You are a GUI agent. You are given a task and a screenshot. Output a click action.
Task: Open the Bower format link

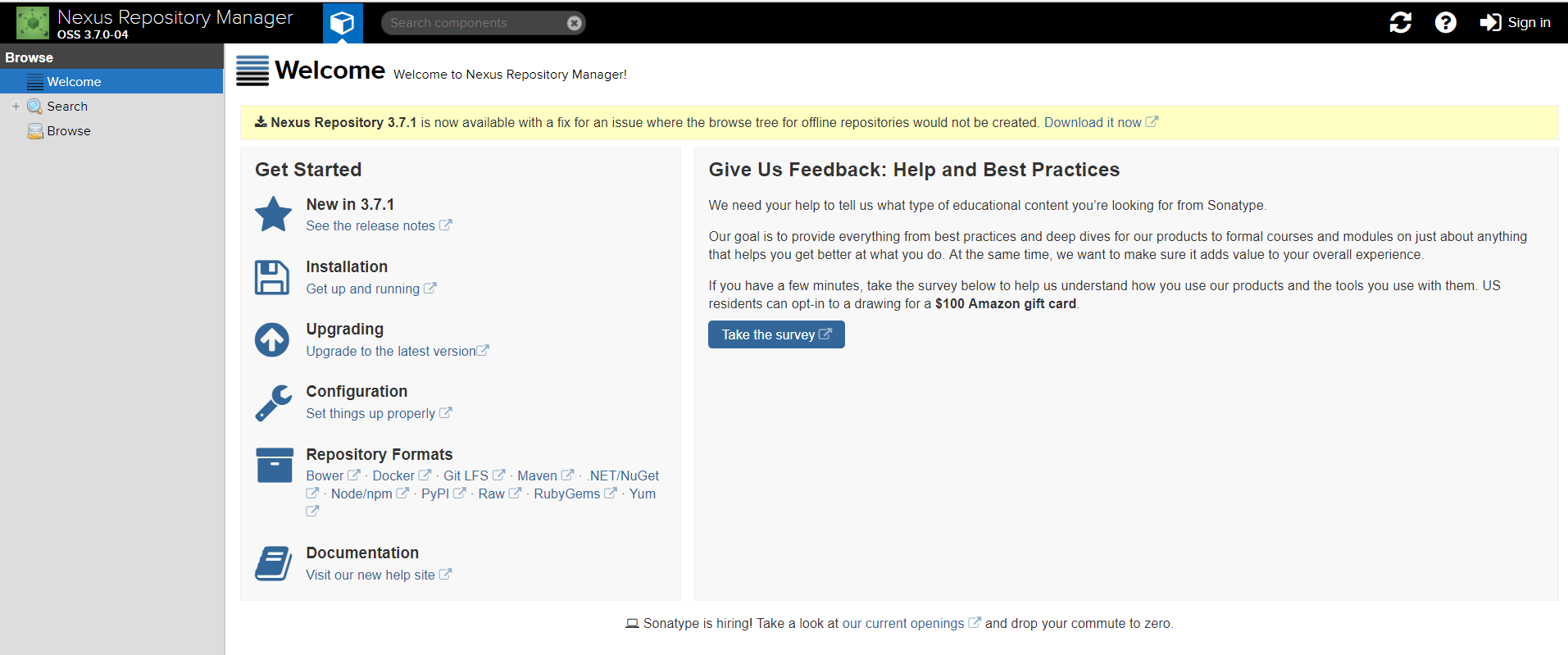(325, 476)
